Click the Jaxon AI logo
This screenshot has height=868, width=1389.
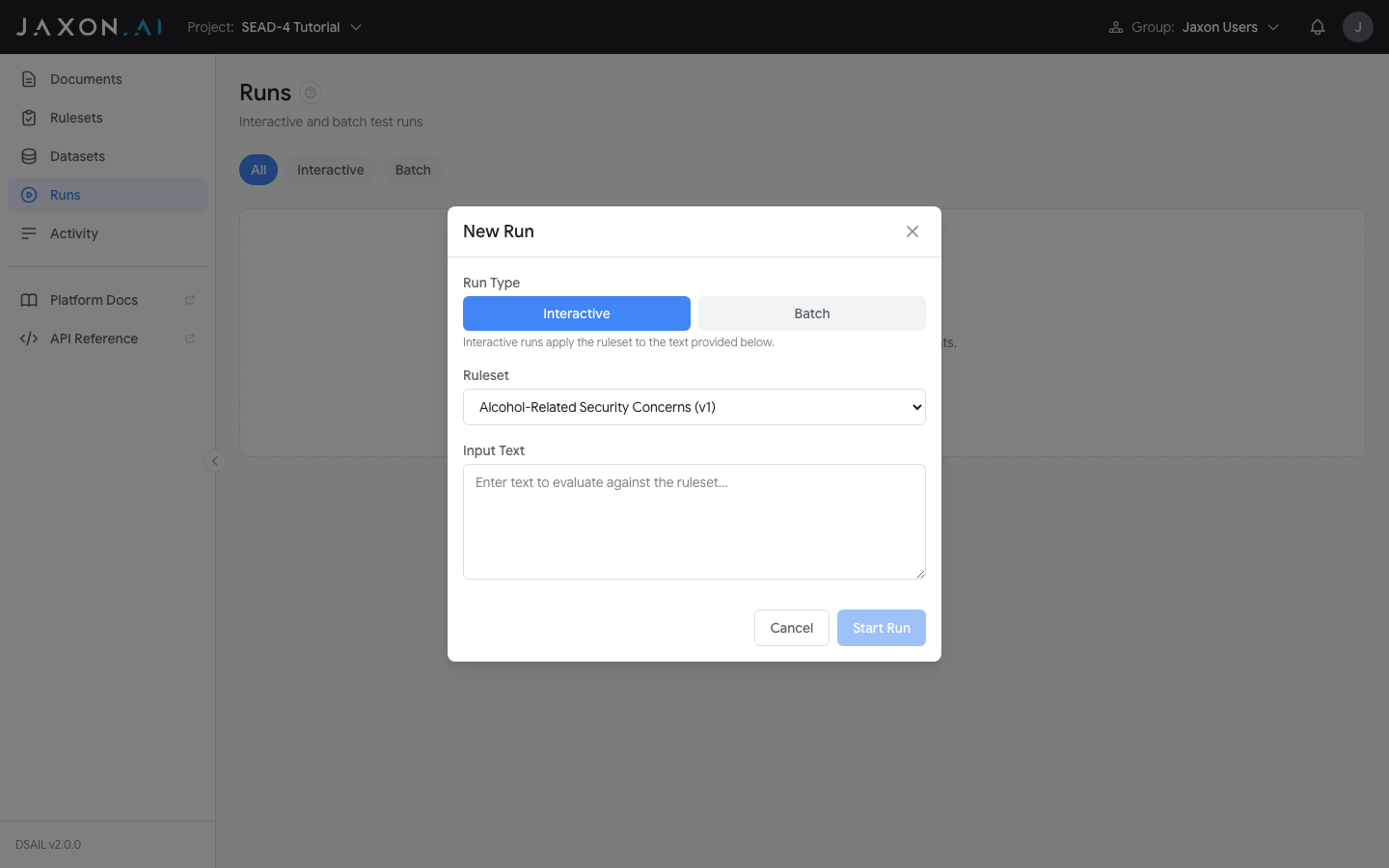coord(87,26)
